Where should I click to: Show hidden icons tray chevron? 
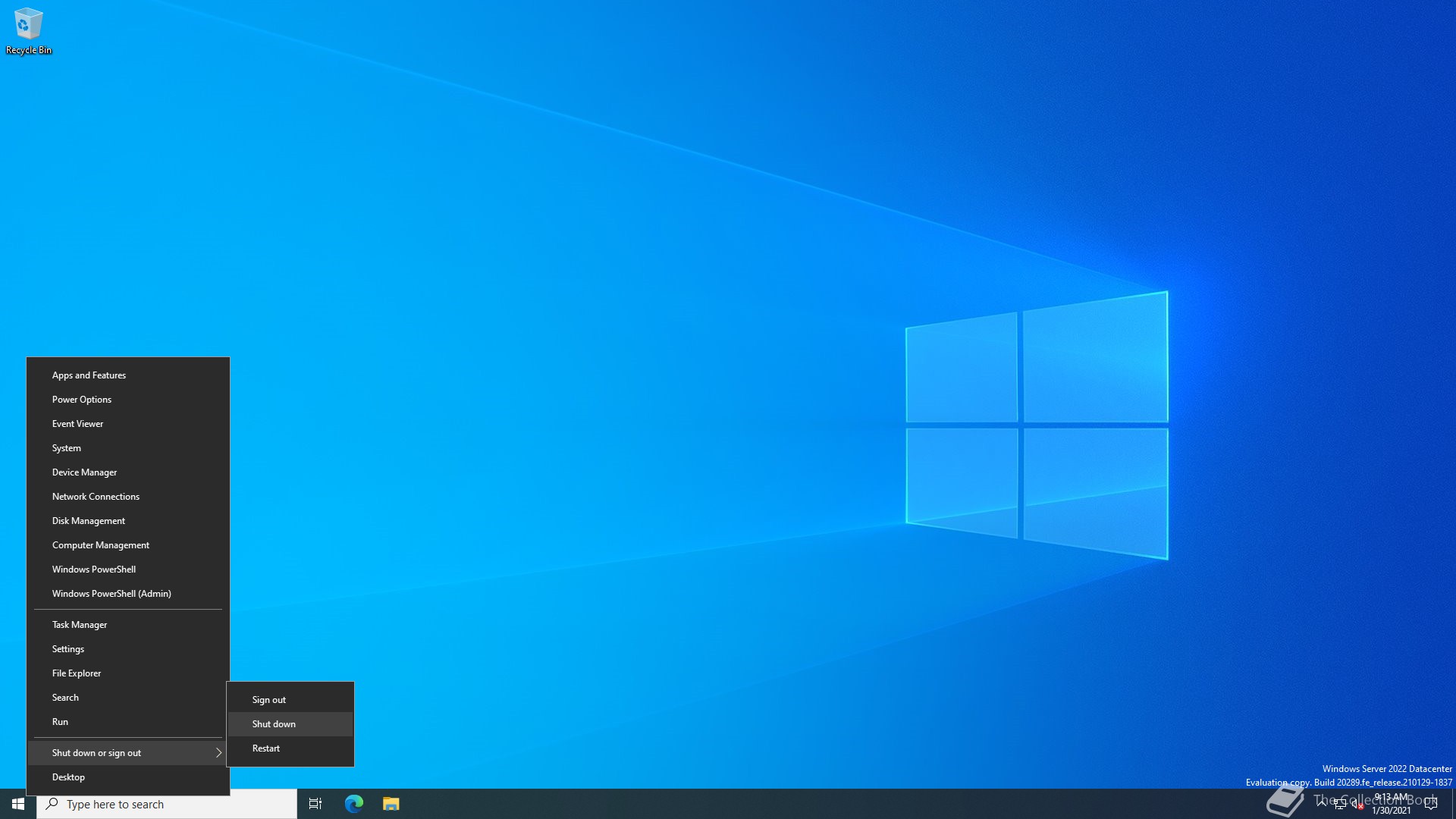[x=1322, y=802]
